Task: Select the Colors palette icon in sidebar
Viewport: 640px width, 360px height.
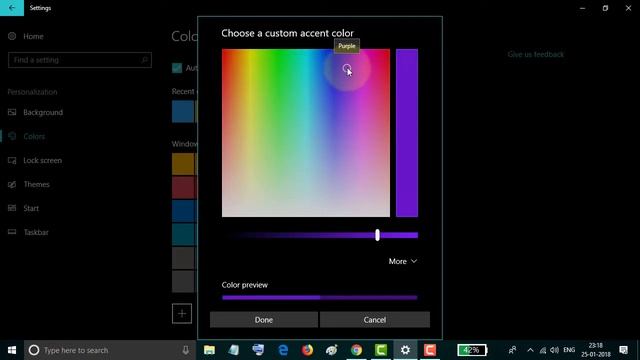Action: coord(12,136)
